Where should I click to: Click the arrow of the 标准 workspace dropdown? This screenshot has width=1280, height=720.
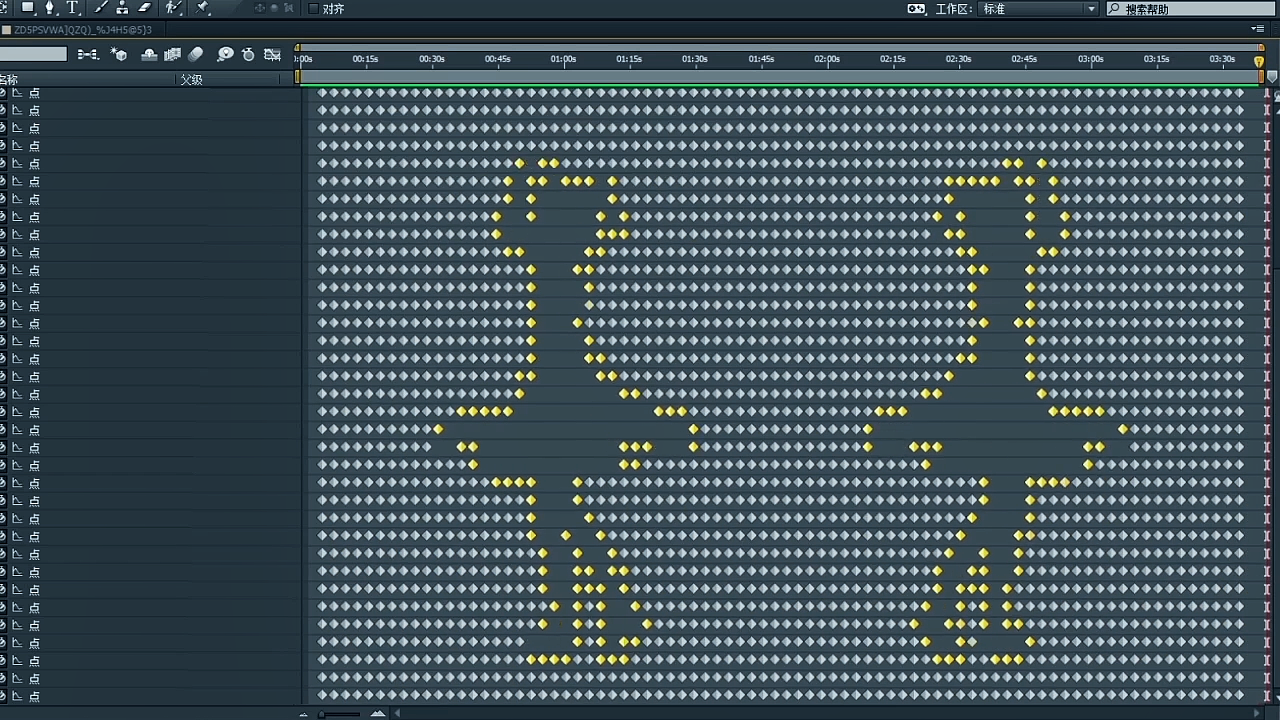[1091, 9]
